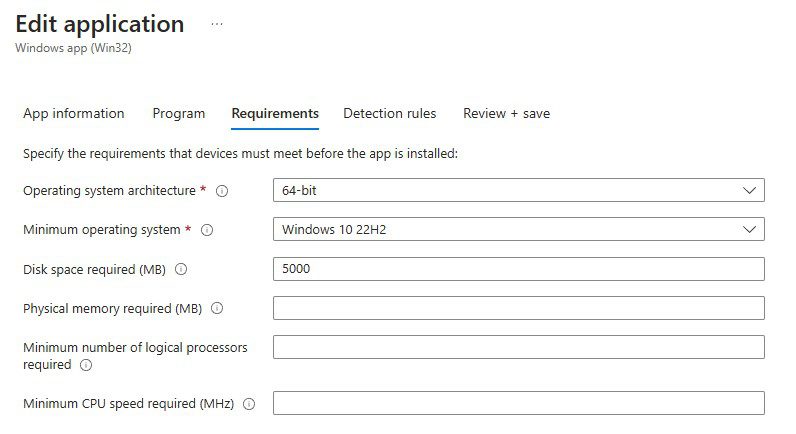Open the Detection rules tab
This screenshot has width=796, height=434.
(390, 113)
